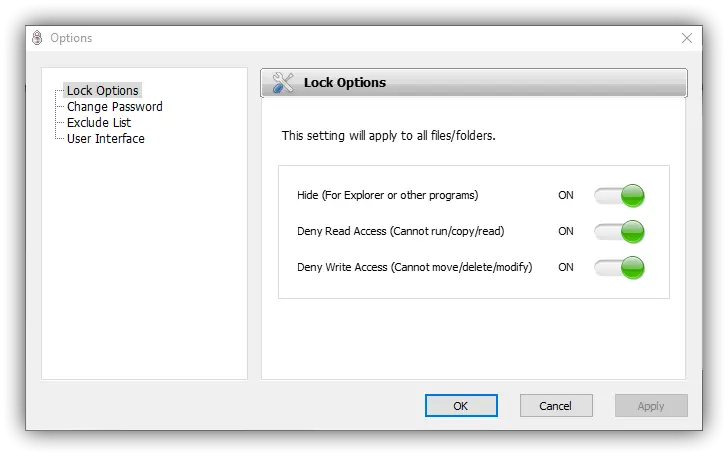Click the ON status beside Deny Read Access

point(566,232)
